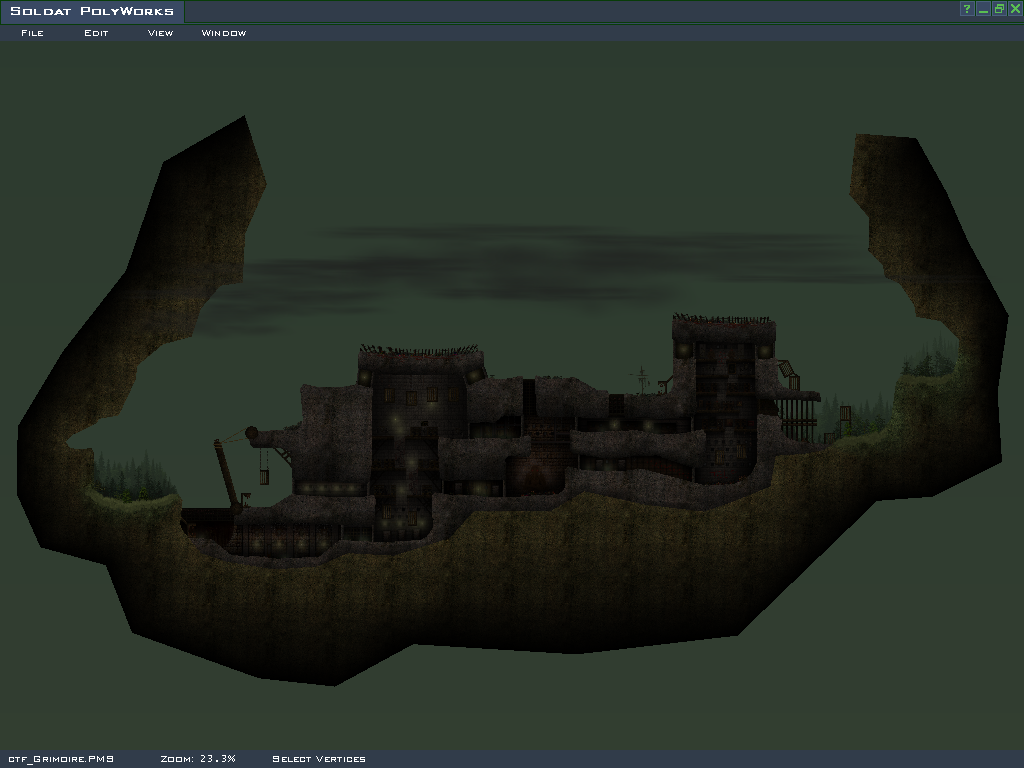Open the View menu

[160, 33]
